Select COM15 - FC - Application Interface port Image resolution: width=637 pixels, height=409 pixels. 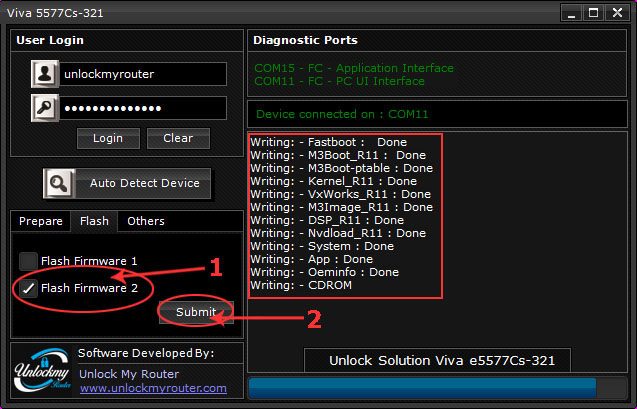point(354,68)
